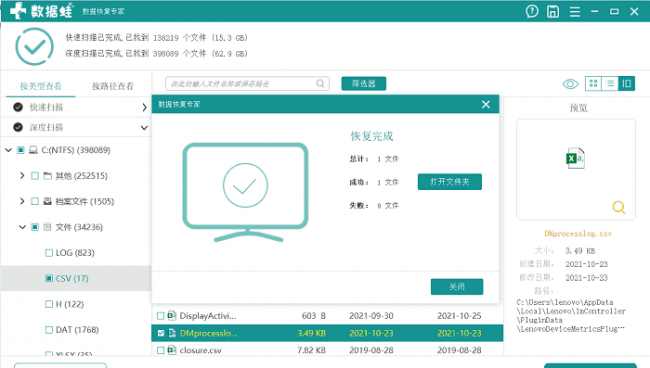Switch to grid thumbnail view
The height and width of the screenshot is (368, 650).
(x=593, y=84)
